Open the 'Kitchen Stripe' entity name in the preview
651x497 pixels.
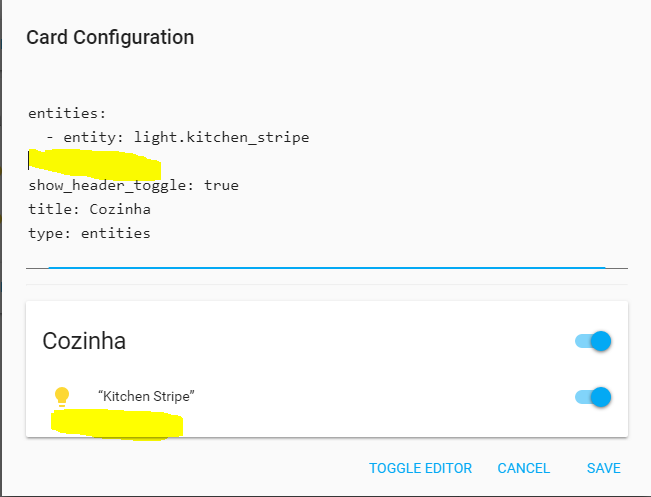click(146, 397)
